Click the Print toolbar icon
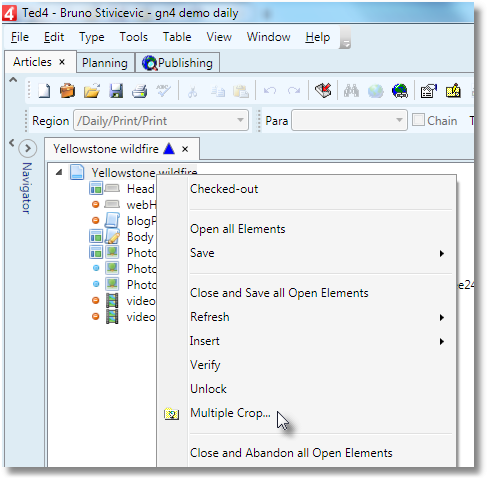The image size is (488, 481). tap(140, 91)
